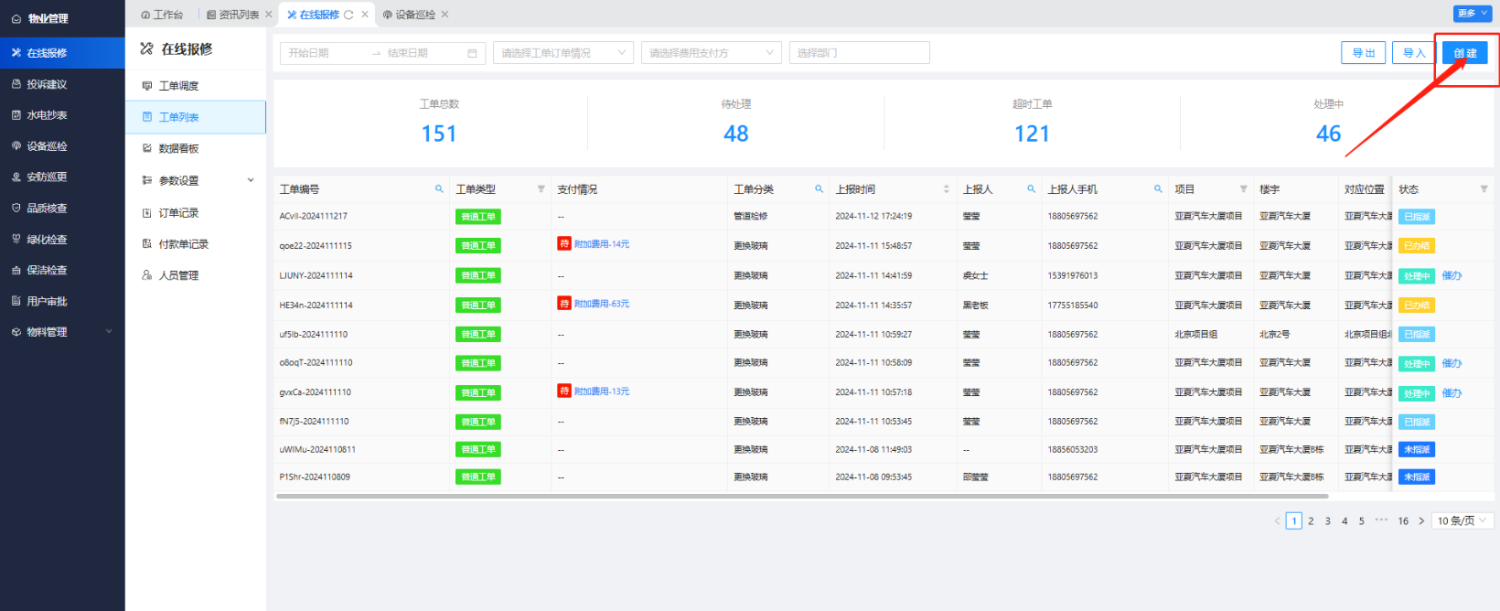This screenshot has width=1500, height=611.
Task: Open the 工单类型 column filter icon
Action: [541, 189]
